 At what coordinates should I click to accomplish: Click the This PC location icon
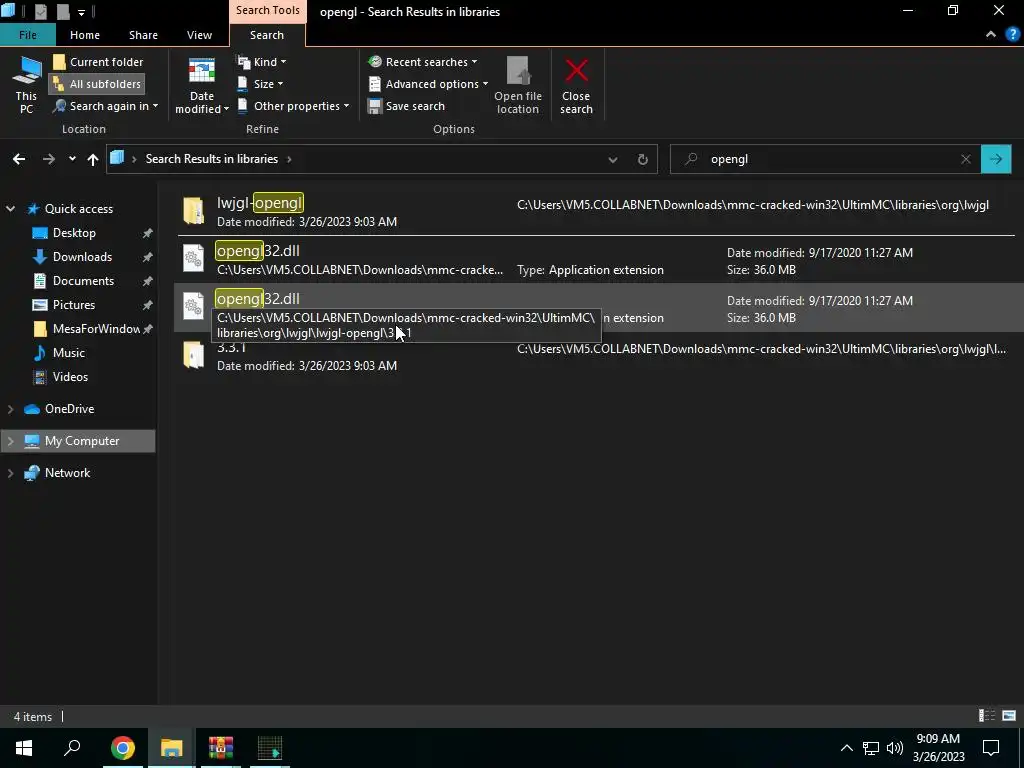26,85
